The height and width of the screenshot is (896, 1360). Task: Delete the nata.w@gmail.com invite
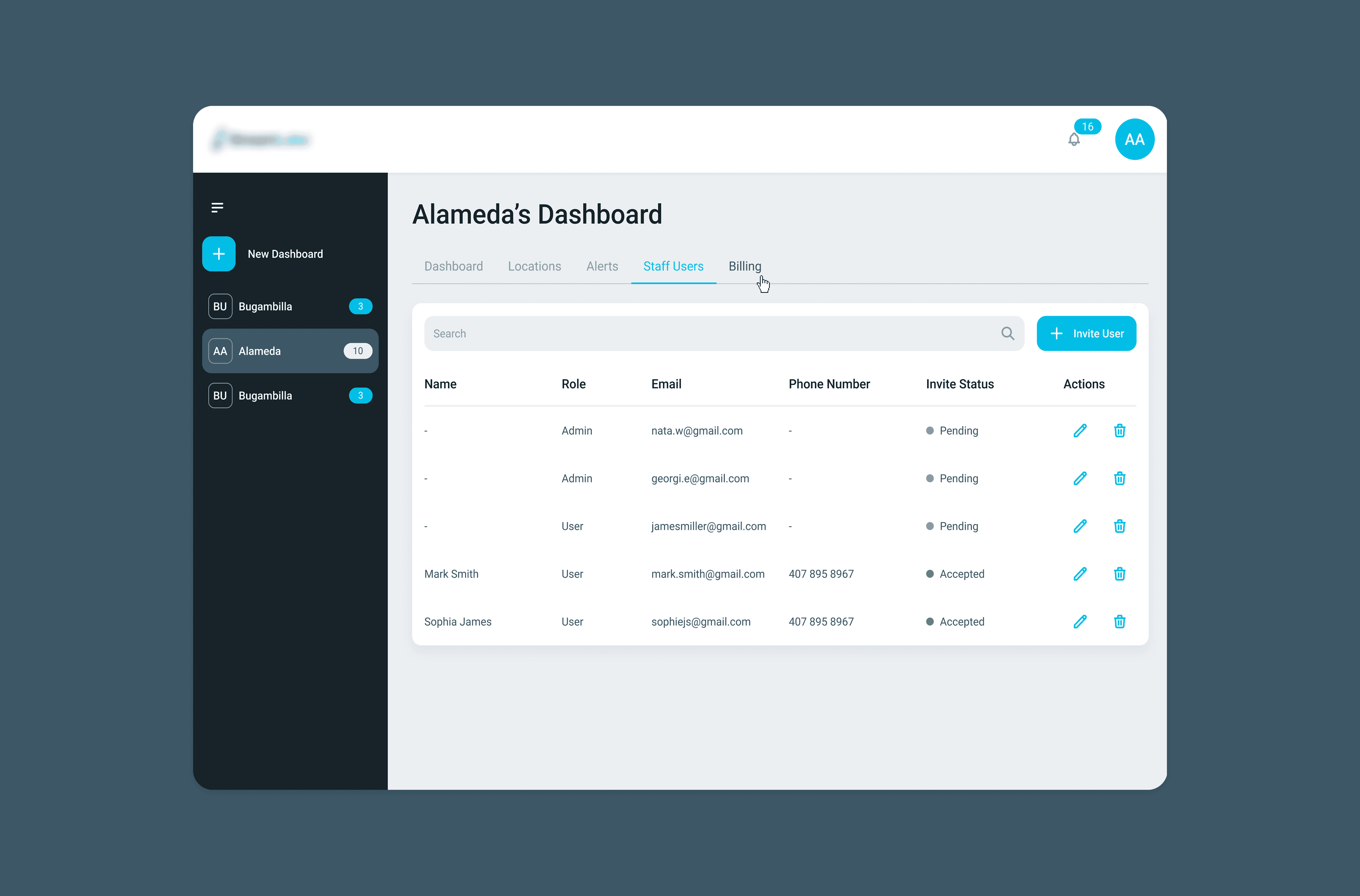[x=1119, y=431]
